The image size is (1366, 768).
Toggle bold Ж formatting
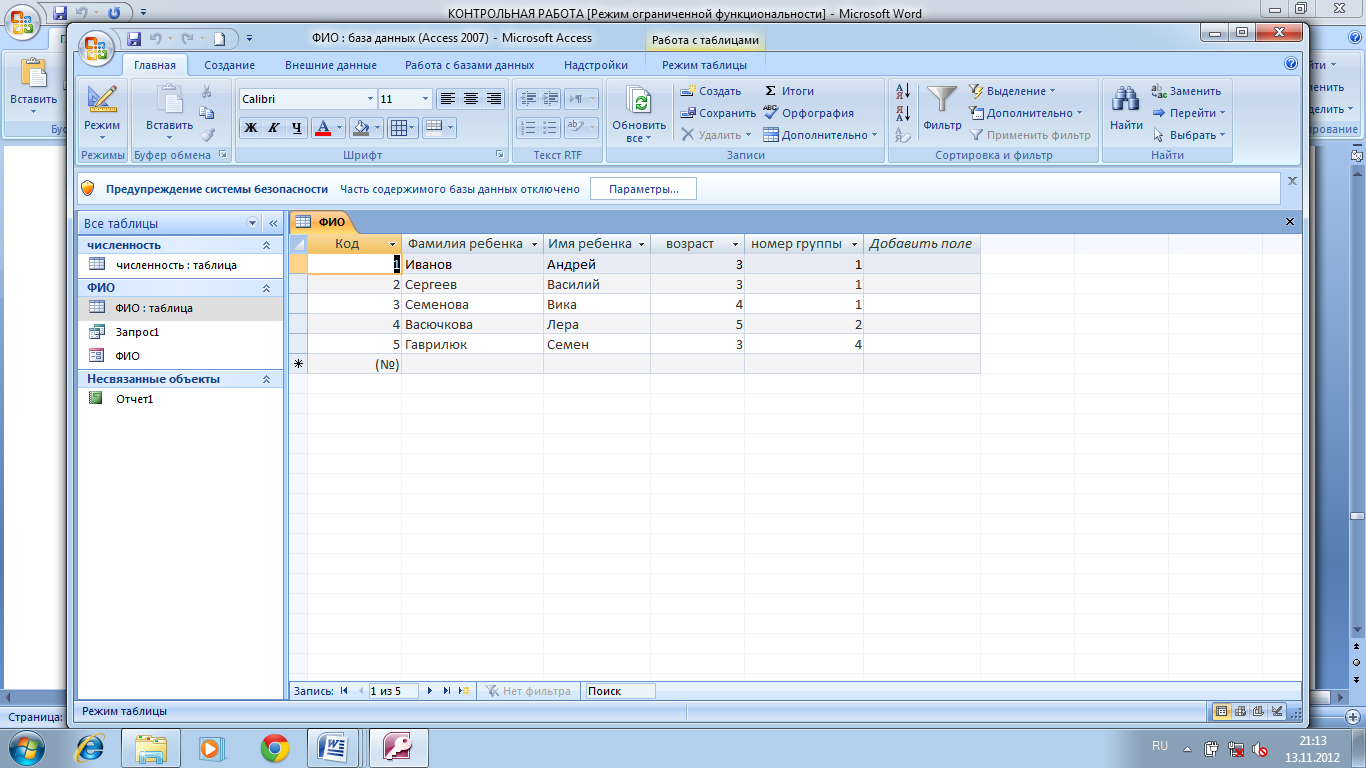pos(250,128)
